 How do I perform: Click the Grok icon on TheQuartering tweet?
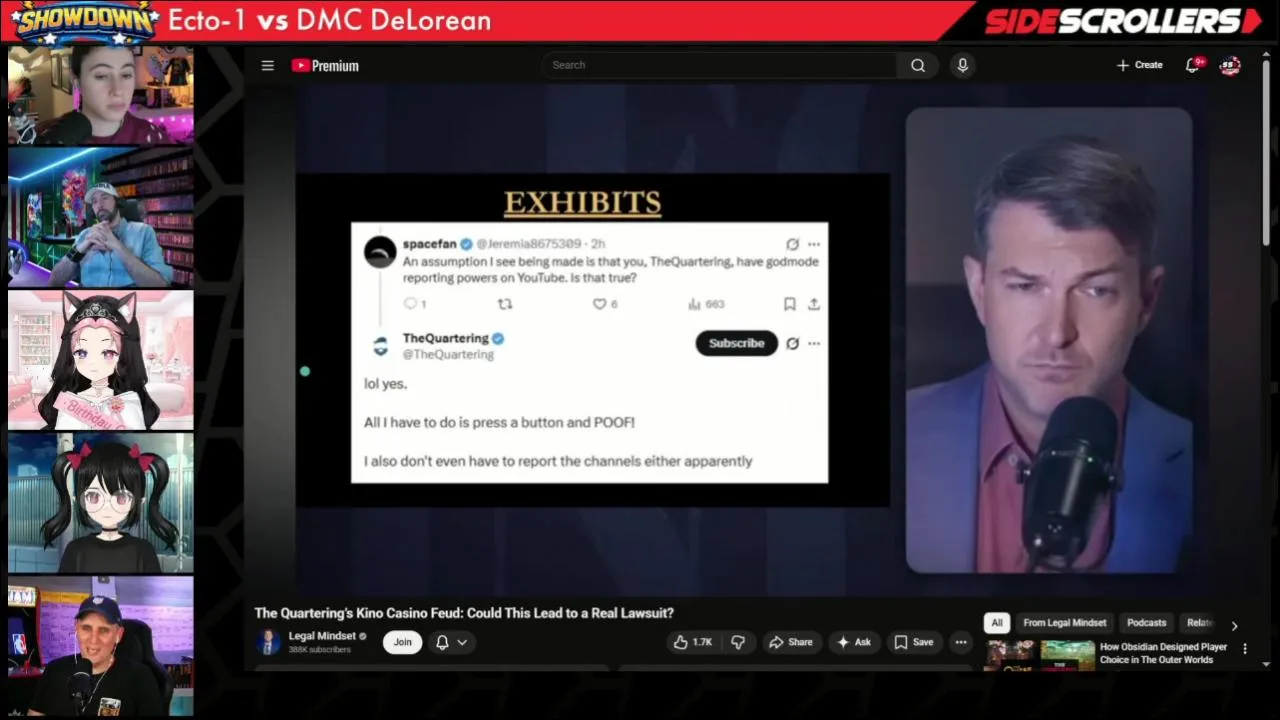coord(792,343)
